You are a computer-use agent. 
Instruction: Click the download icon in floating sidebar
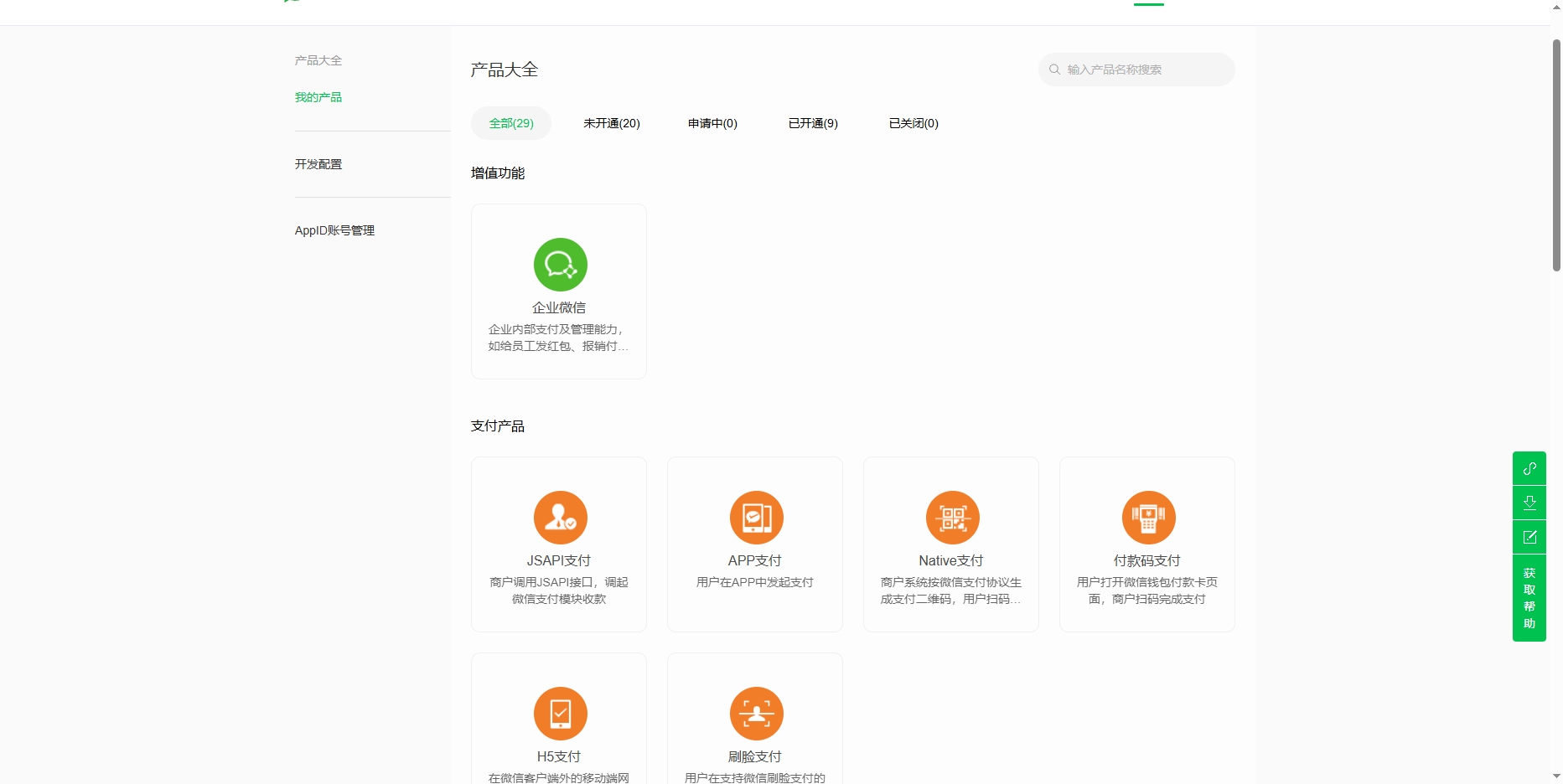coord(1529,503)
